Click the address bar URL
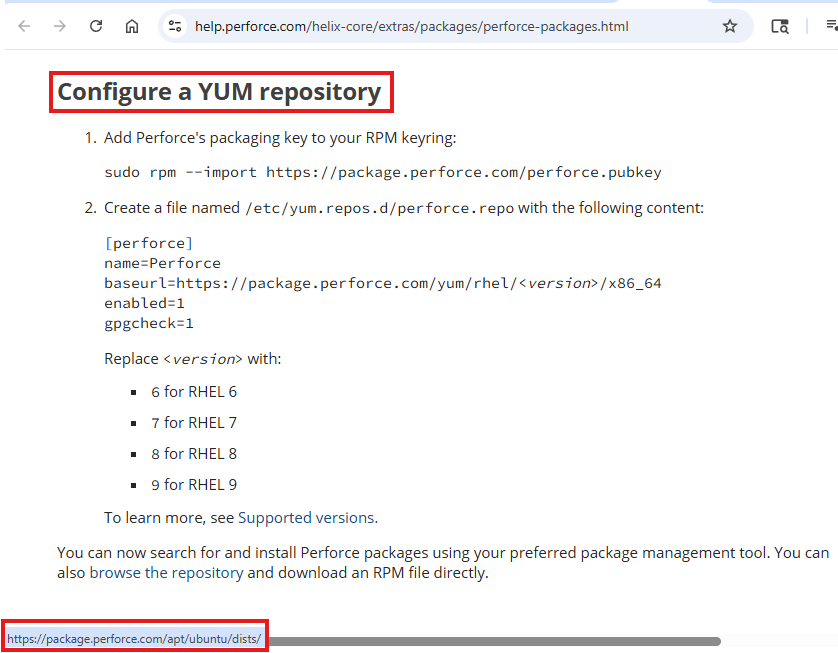Screen dimensions: 838x653 (410, 26)
